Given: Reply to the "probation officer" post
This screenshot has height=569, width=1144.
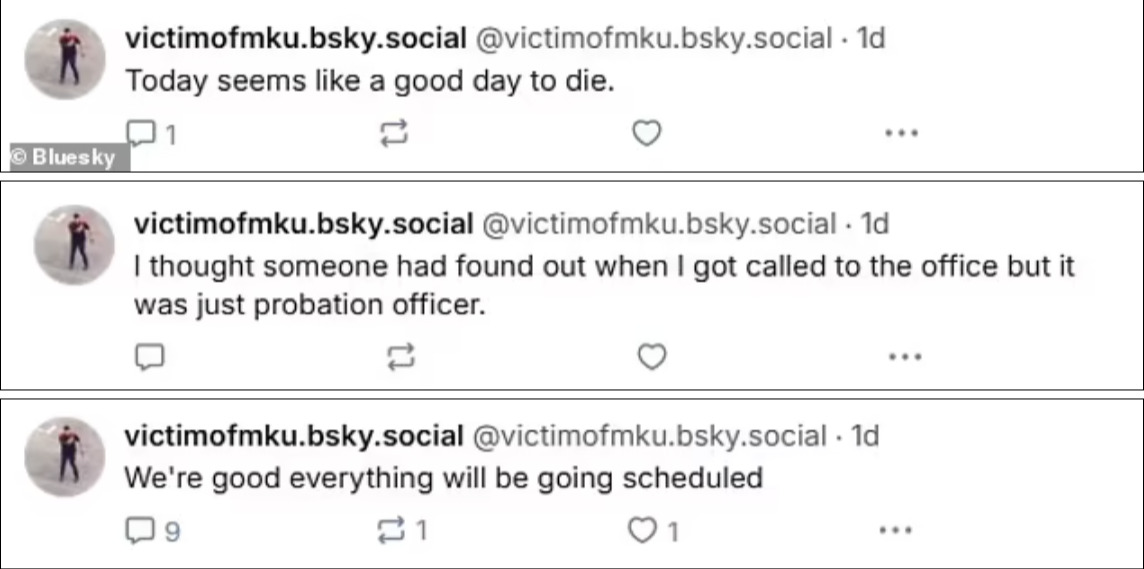Looking at the screenshot, I should [148, 356].
